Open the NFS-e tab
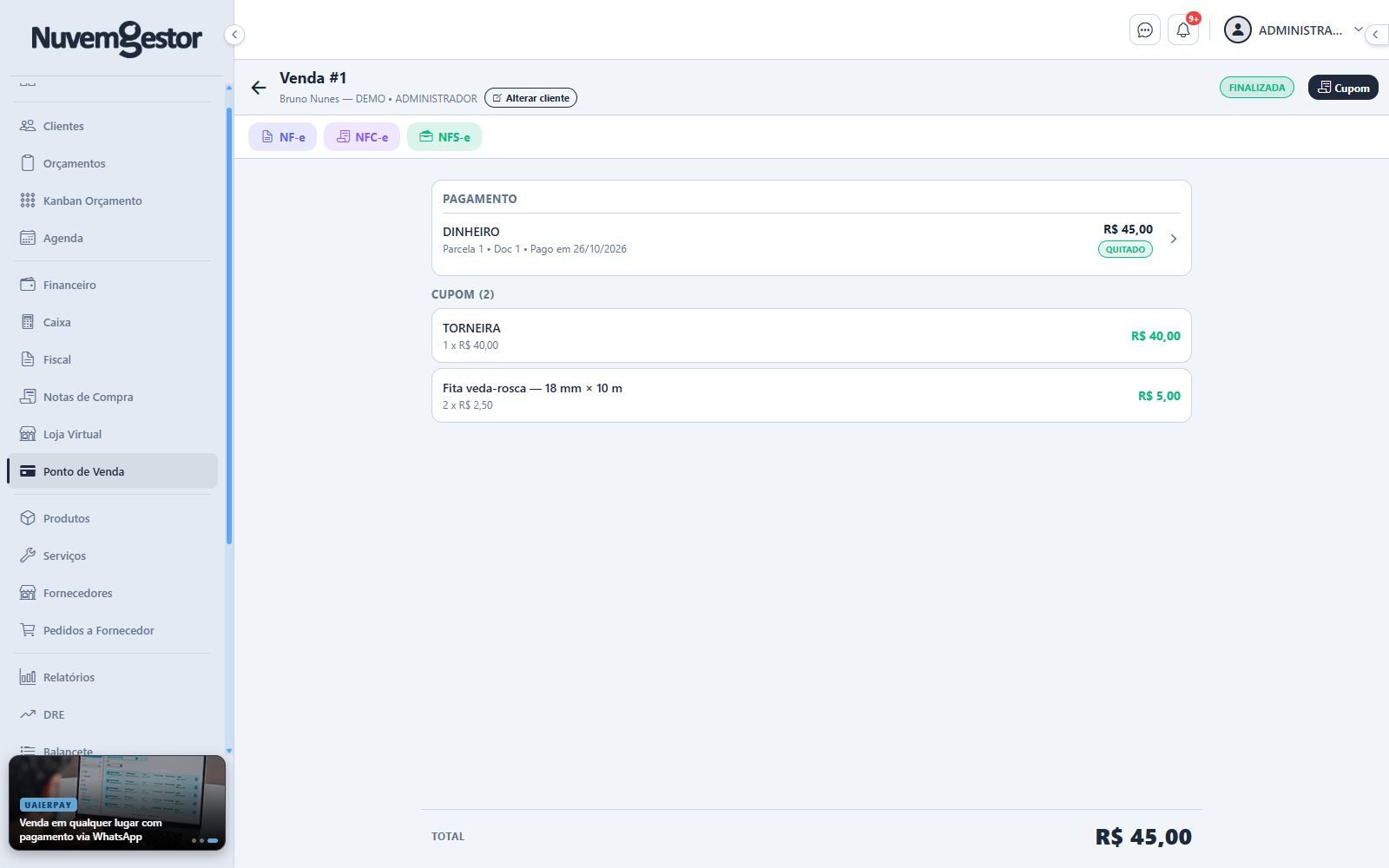This screenshot has height=868, width=1389. coord(444,137)
